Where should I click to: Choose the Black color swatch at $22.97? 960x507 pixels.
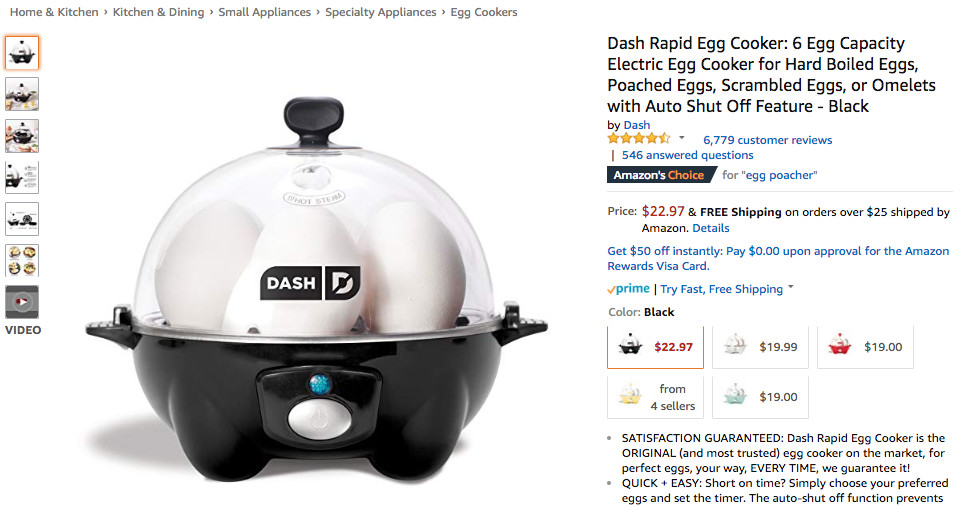click(655, 347)
